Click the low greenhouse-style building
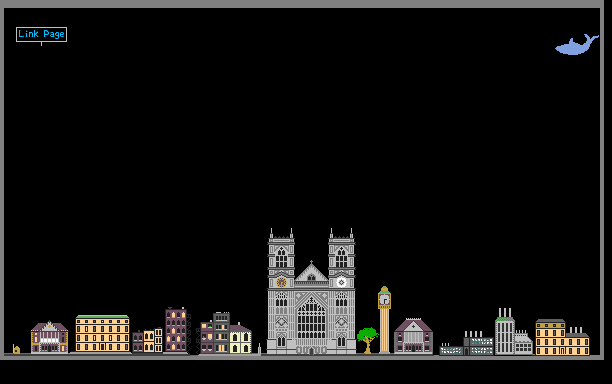The width and height of the screenshot is (612, 384). click(x=451, y=349)
